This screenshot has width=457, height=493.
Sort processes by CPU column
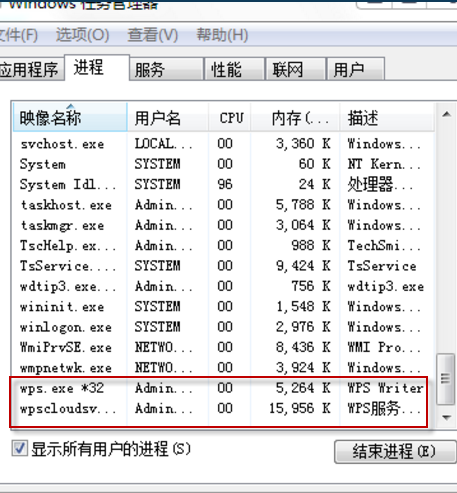coord(230,117)
